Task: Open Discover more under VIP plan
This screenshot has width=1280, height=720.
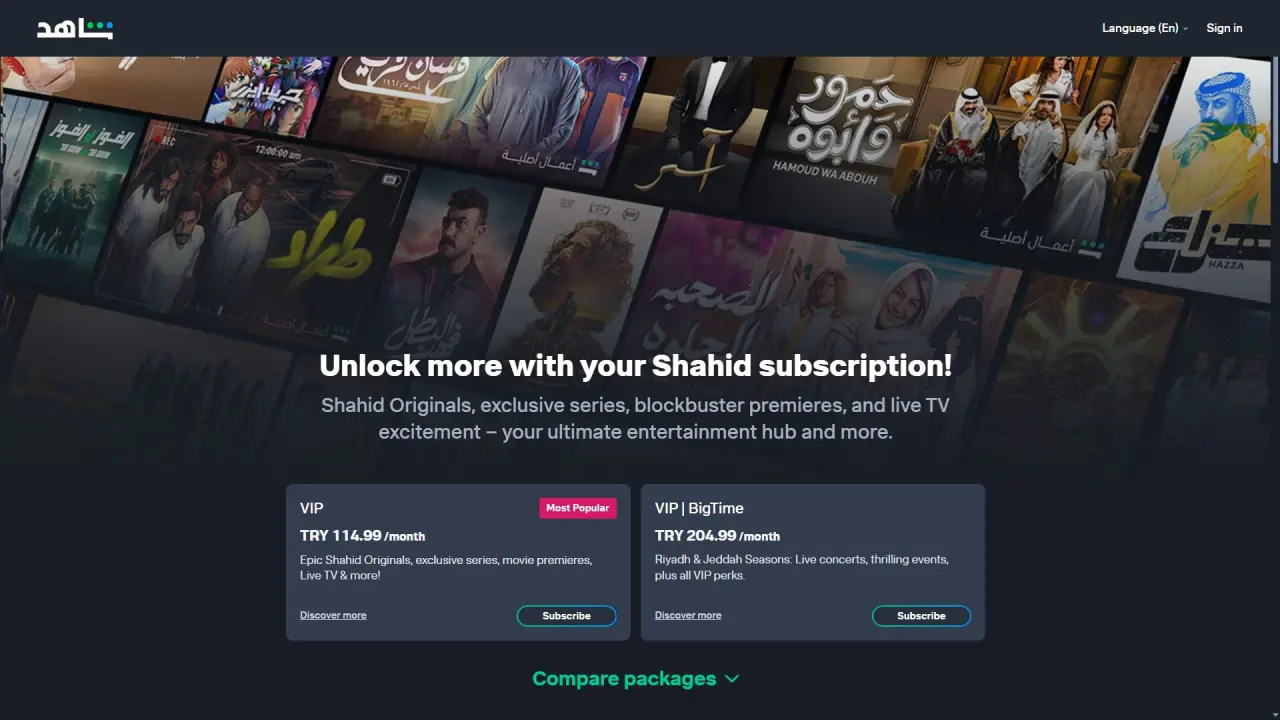Action: pyautogui.click(x=333, y=615)
